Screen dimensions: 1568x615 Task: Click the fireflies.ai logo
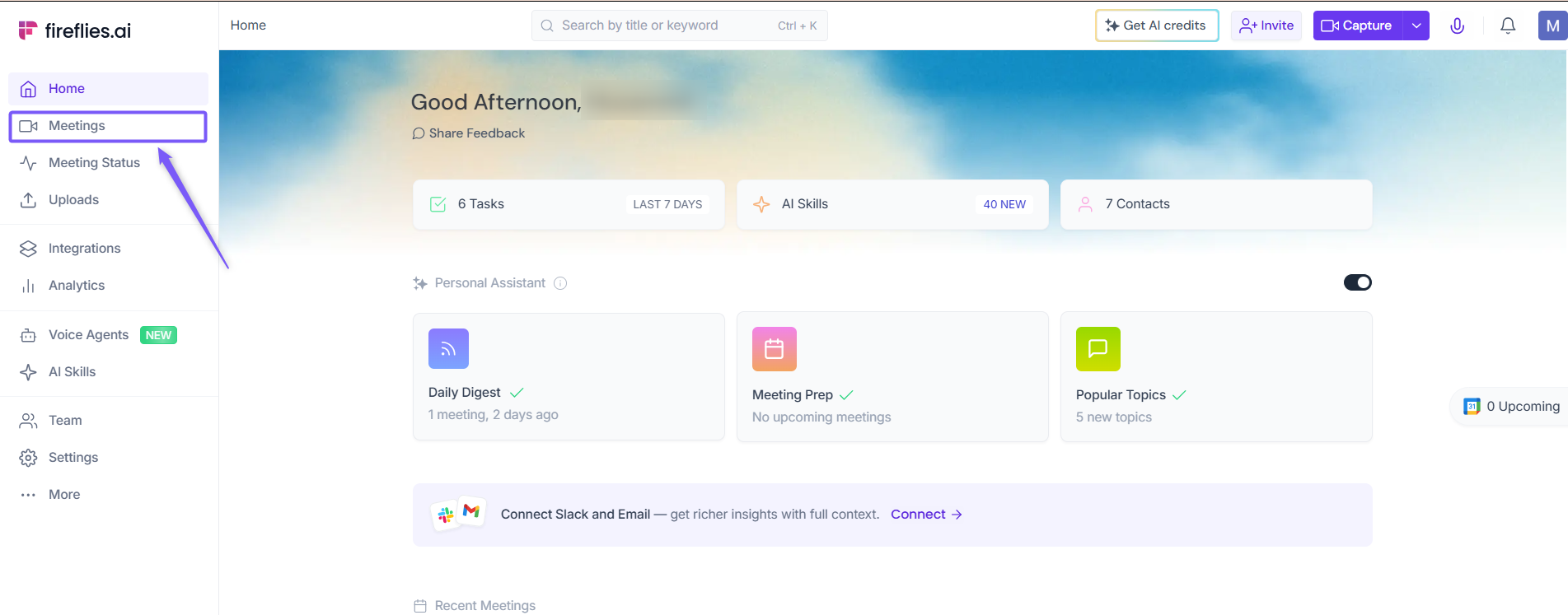[75, 30]
